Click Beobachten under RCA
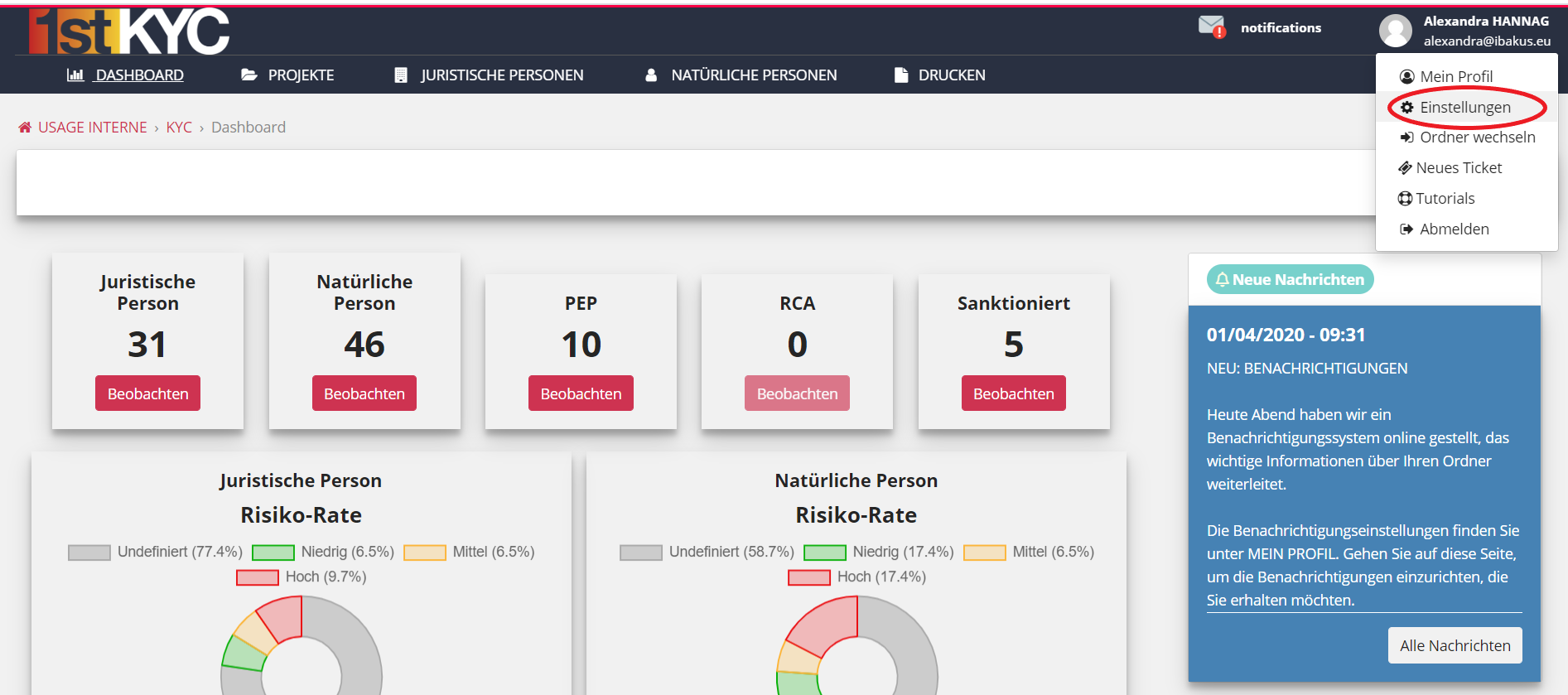1568x695 pixels. click(x=797, y=393)
